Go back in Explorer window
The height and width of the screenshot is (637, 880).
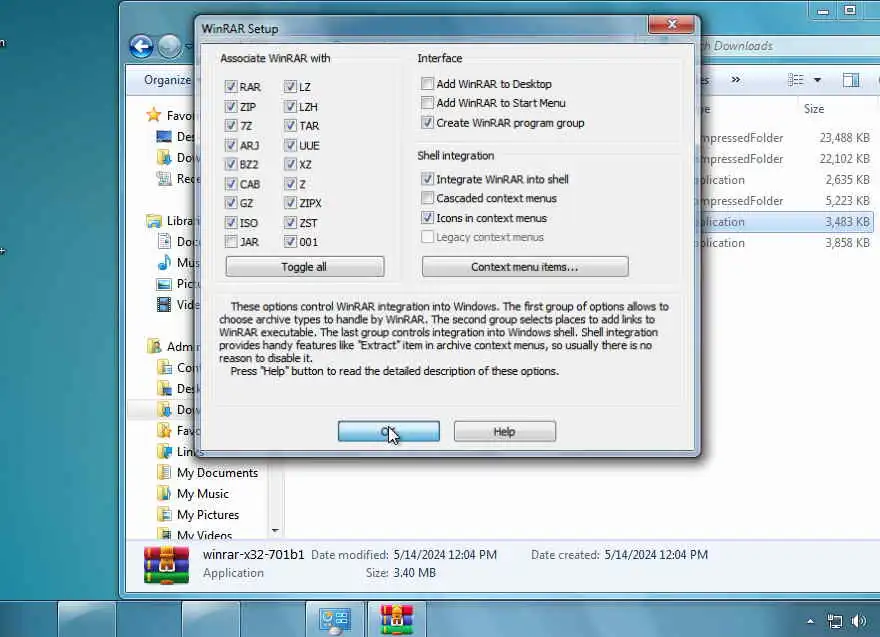click(141, 46)
